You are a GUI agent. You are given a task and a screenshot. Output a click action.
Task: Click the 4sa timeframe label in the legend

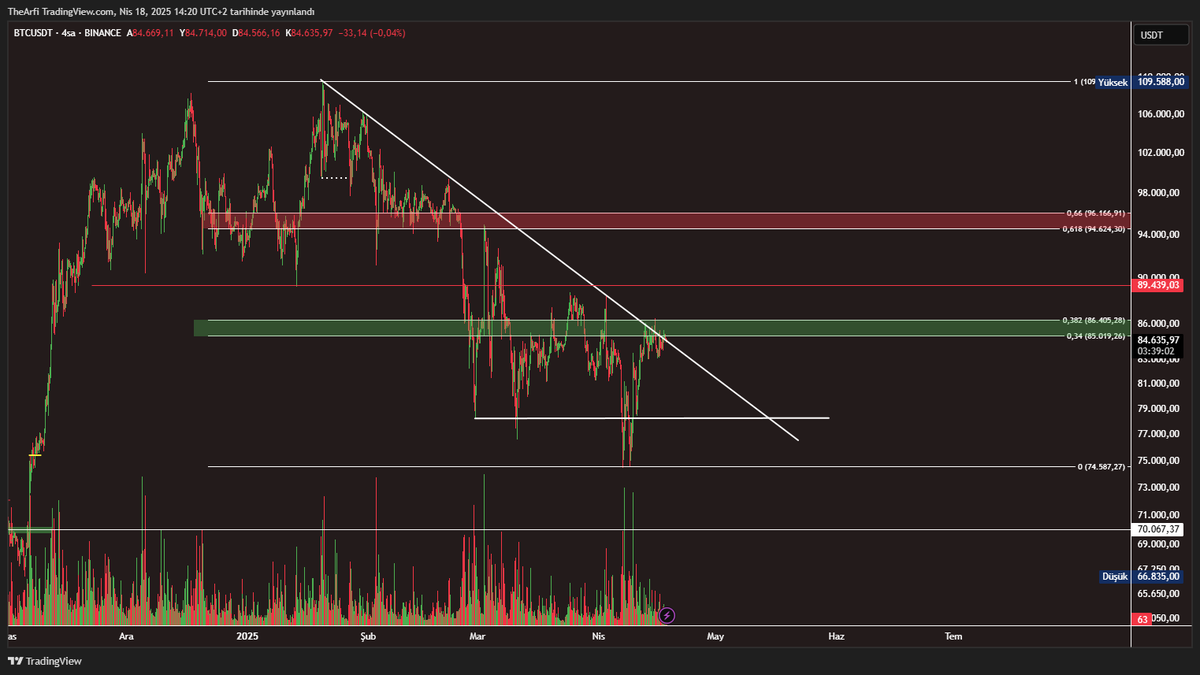click(x=69, y=33)
